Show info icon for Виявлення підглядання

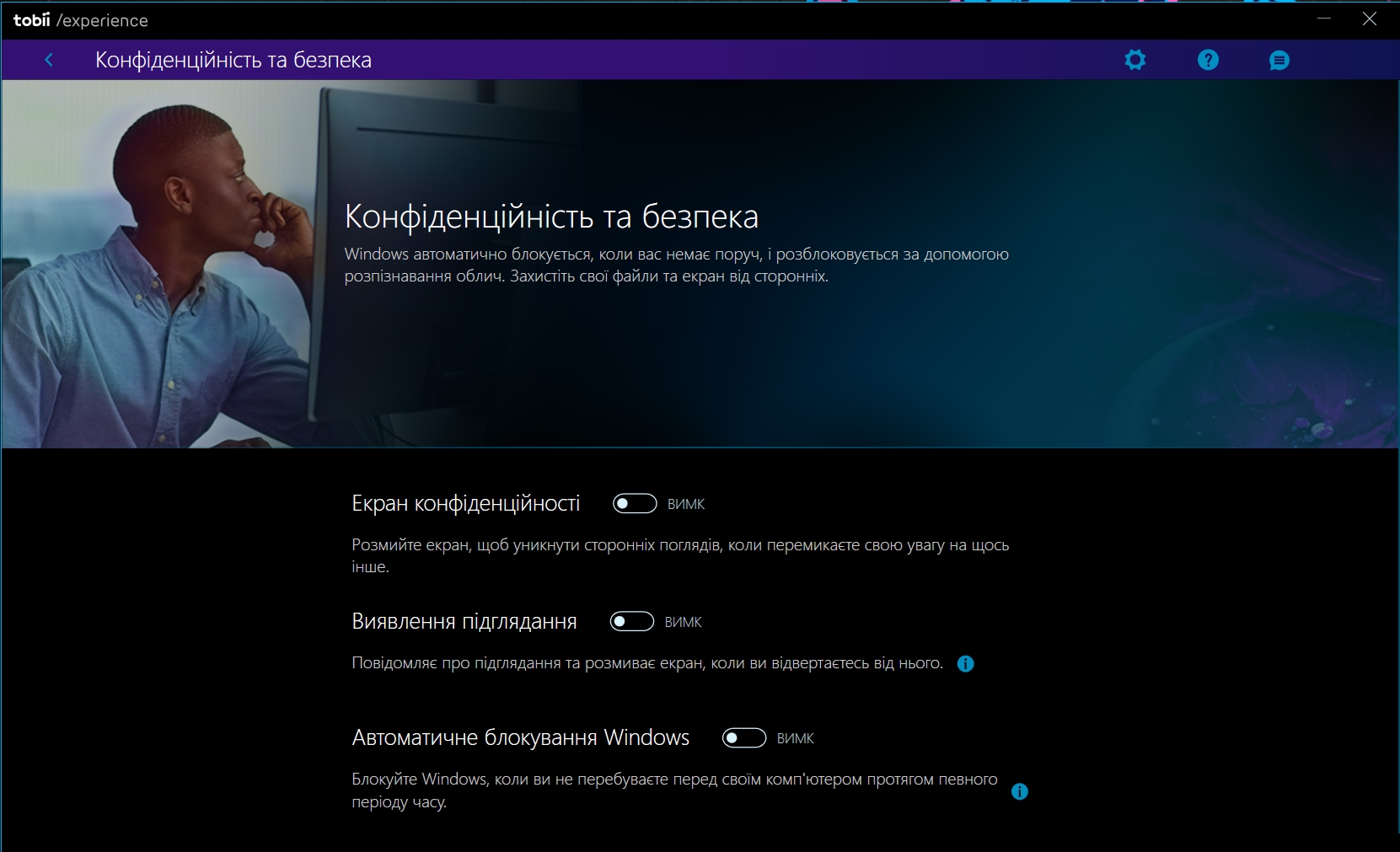[966, 664]
